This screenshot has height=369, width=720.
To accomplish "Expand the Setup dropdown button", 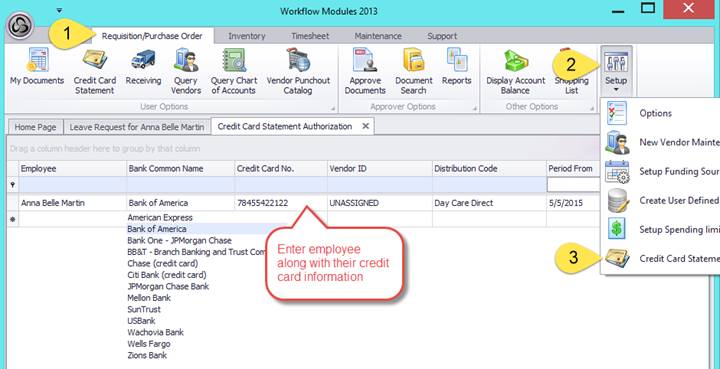I will 616,70.
